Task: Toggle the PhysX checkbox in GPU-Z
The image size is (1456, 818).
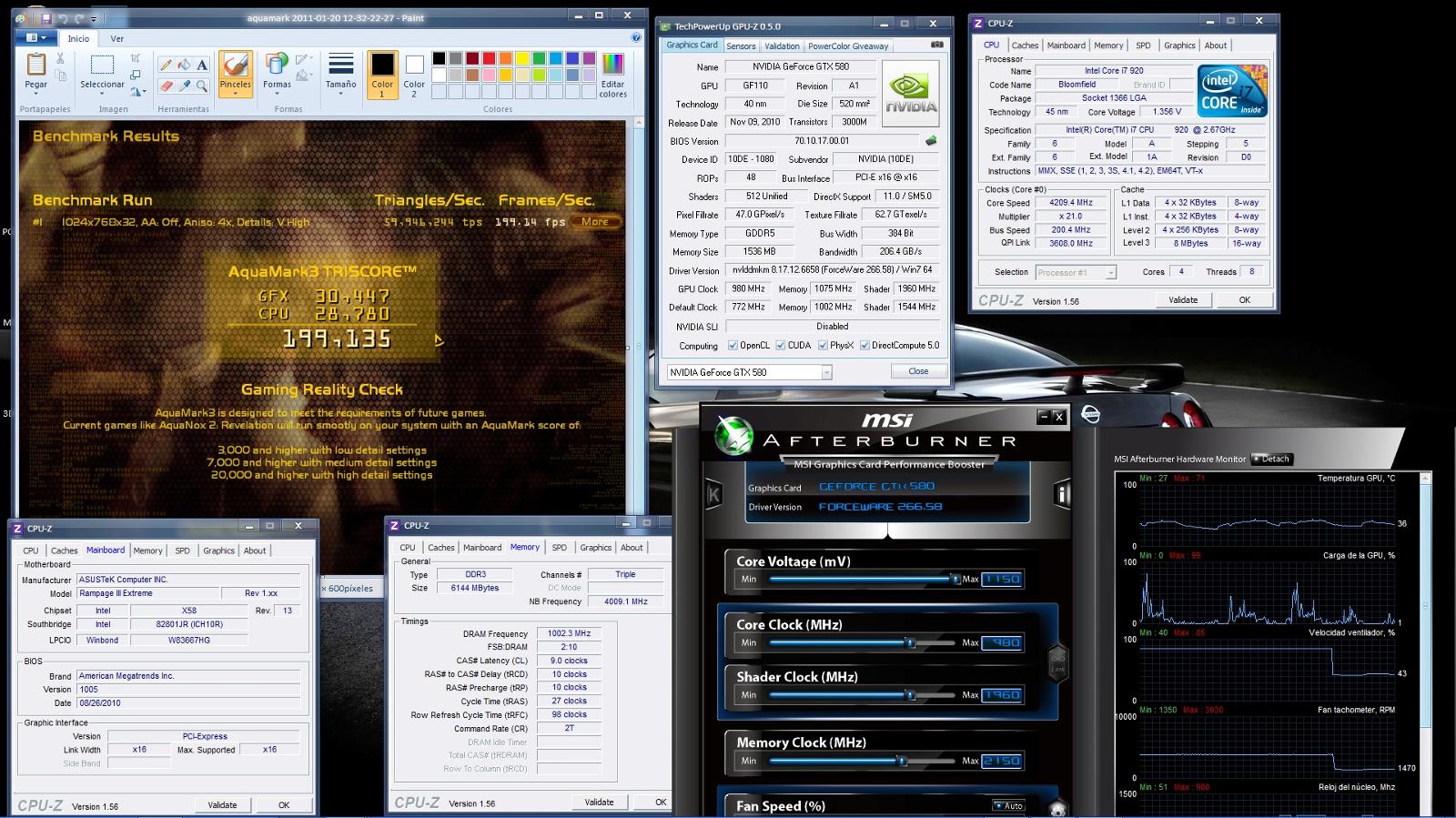Action: (823, 346)
